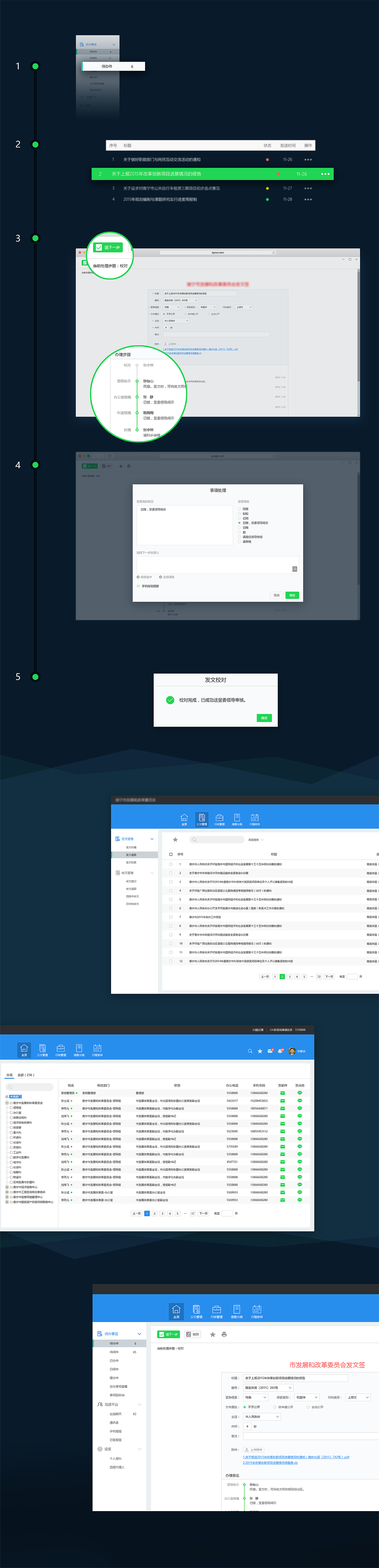Click the printer icon next to 校对 button
Viewport: 379px width, 1568px height.
[224, 1334]
